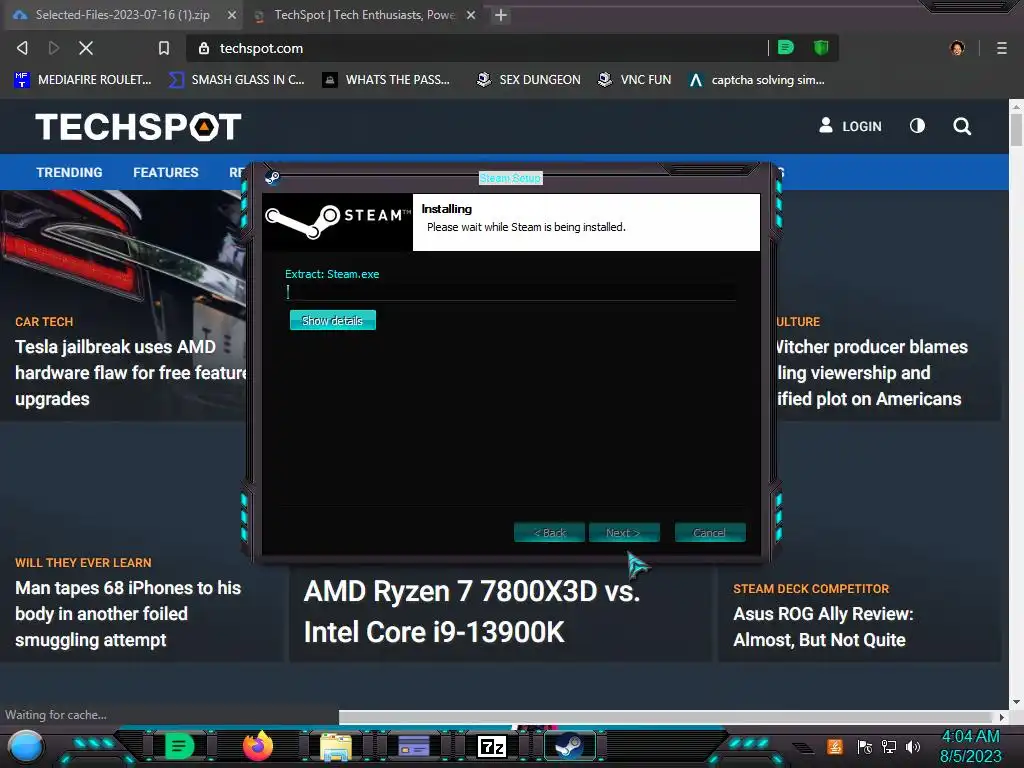Open the green shield extension icon

click(x=821, y=48)
